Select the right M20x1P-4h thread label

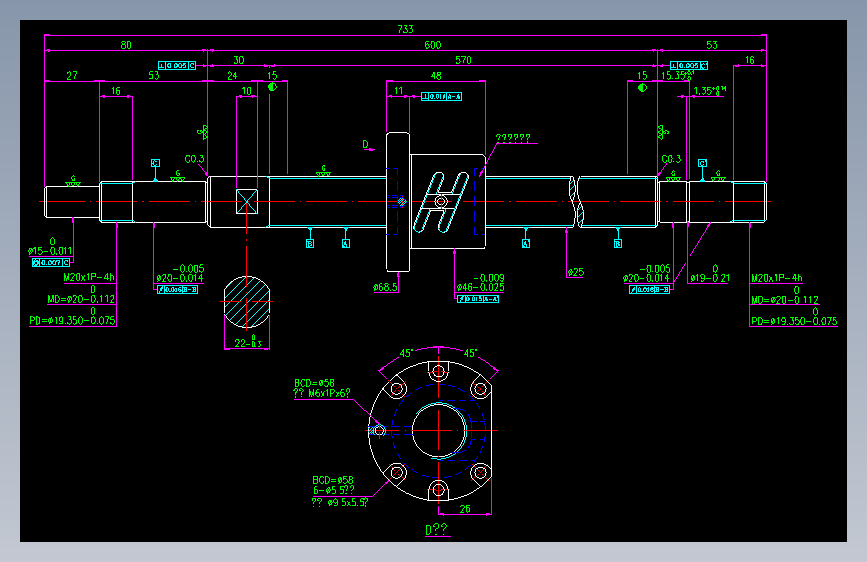[x=776, y=278]
